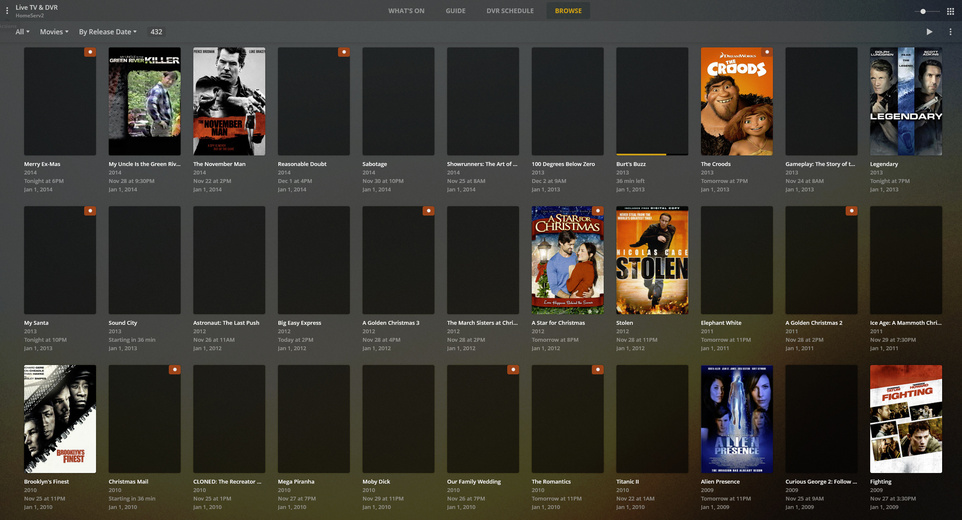Click the play icon in the filter bar

(929, 32)
